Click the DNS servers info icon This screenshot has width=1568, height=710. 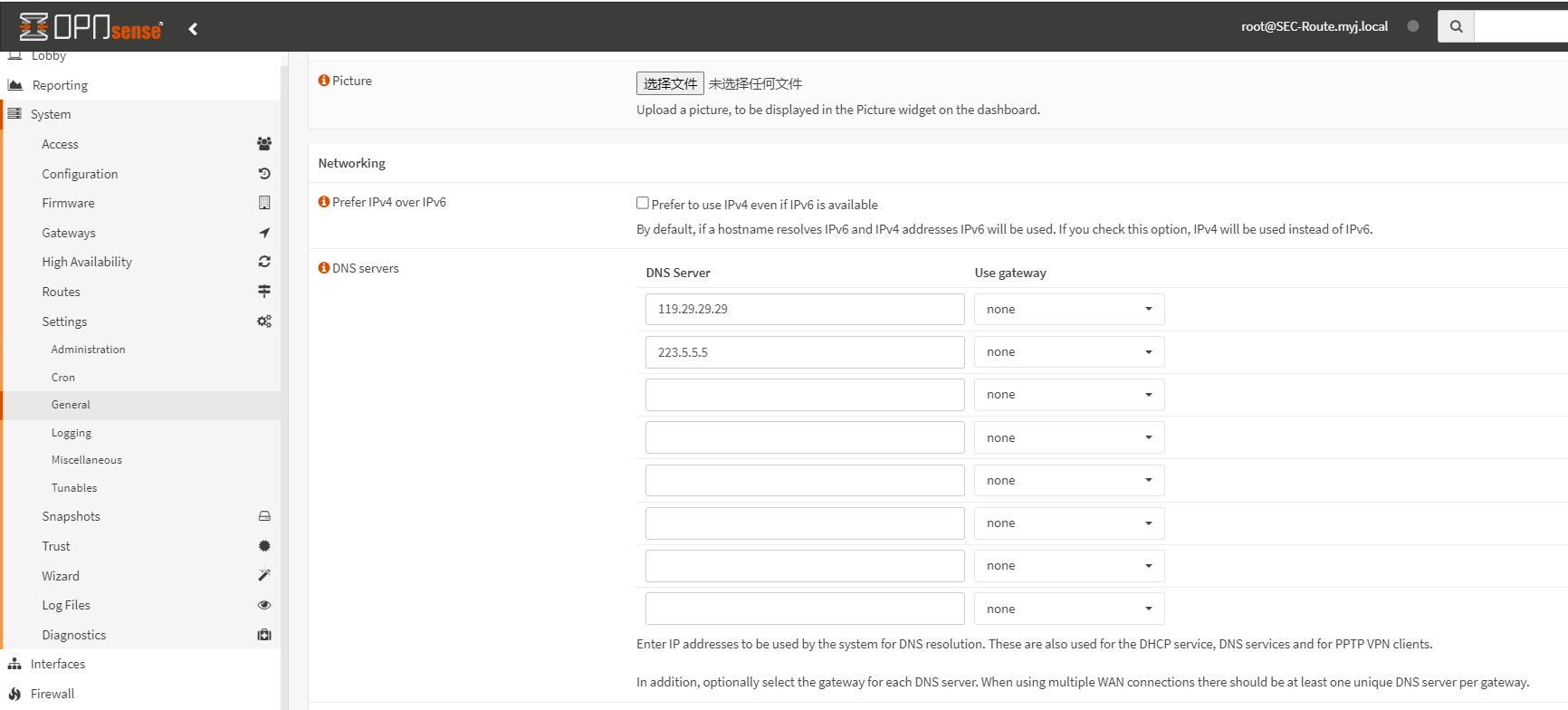pyautogui.click(x=324, y=268)
